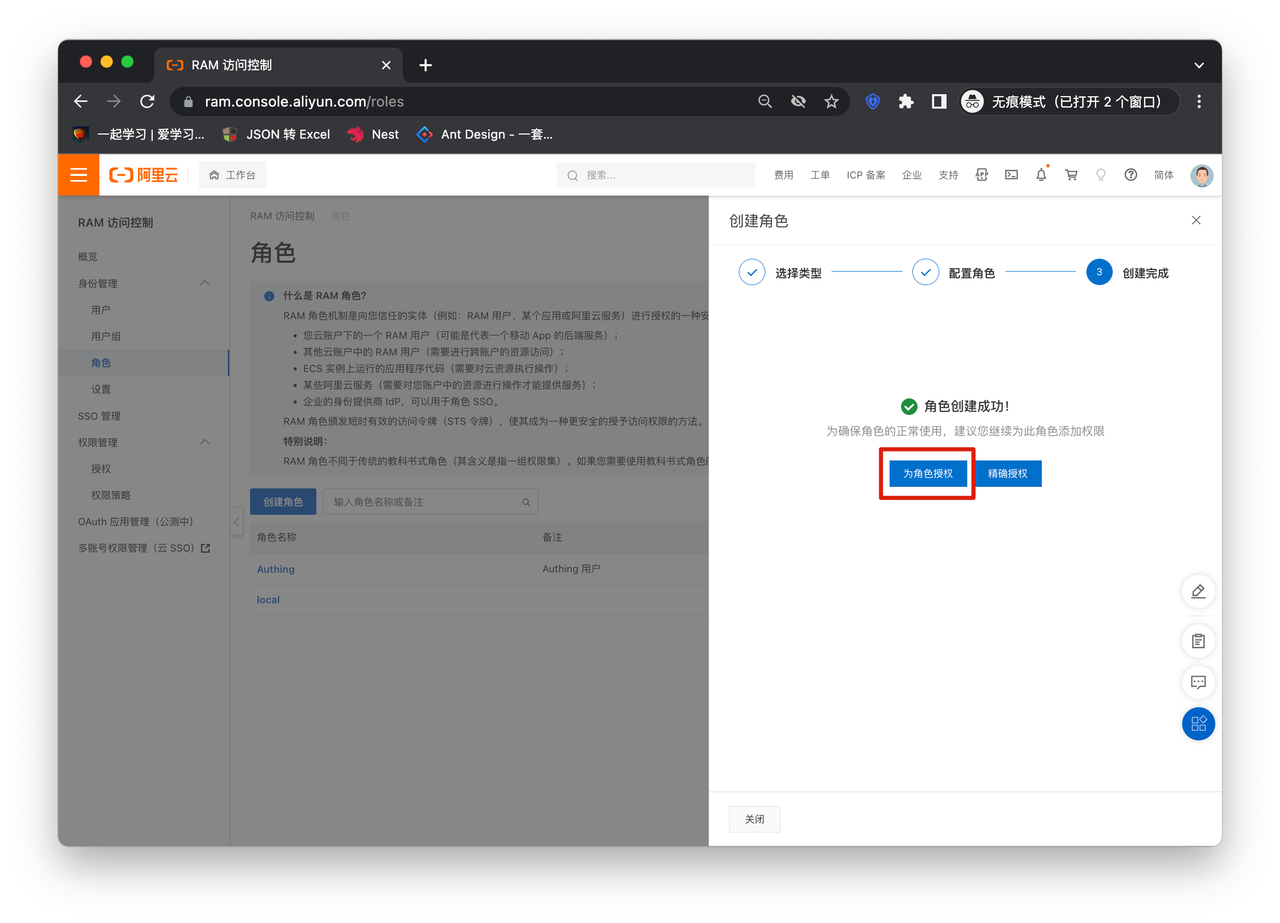1280x923 pixels.
Task: Open OAuth 应用管理 in the sidebar
Action: click(136, 522)
